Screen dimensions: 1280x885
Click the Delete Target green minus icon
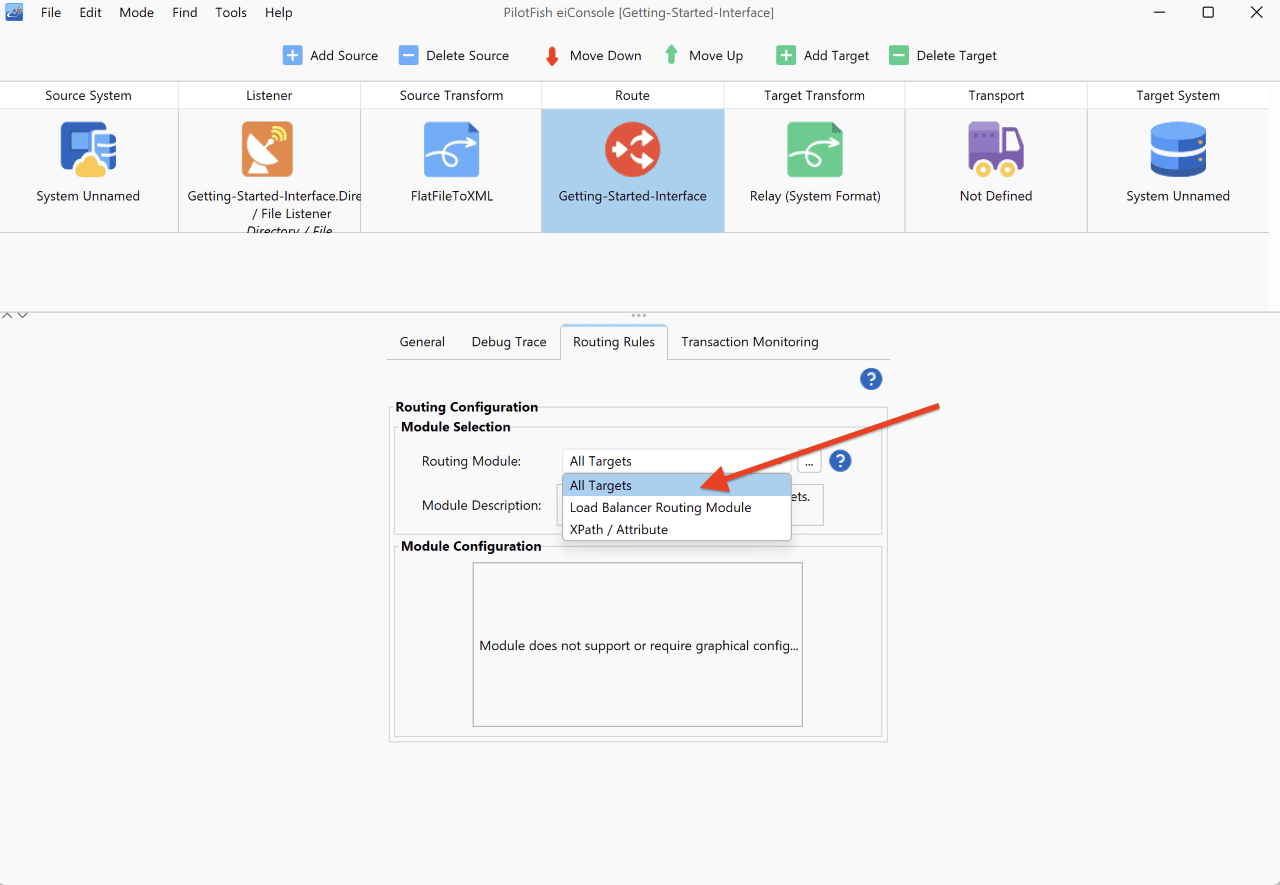pyautogui.click(x=899, y=55)
